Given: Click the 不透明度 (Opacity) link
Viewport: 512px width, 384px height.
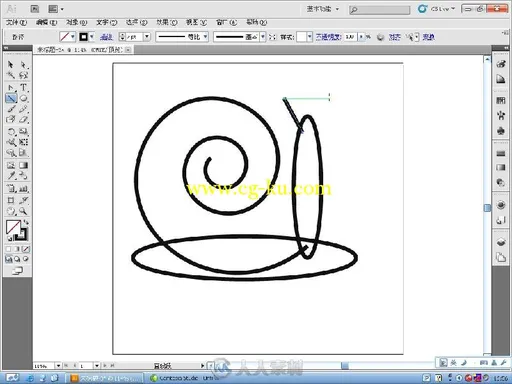Looking at the screenshot, I should pos(328,37).
